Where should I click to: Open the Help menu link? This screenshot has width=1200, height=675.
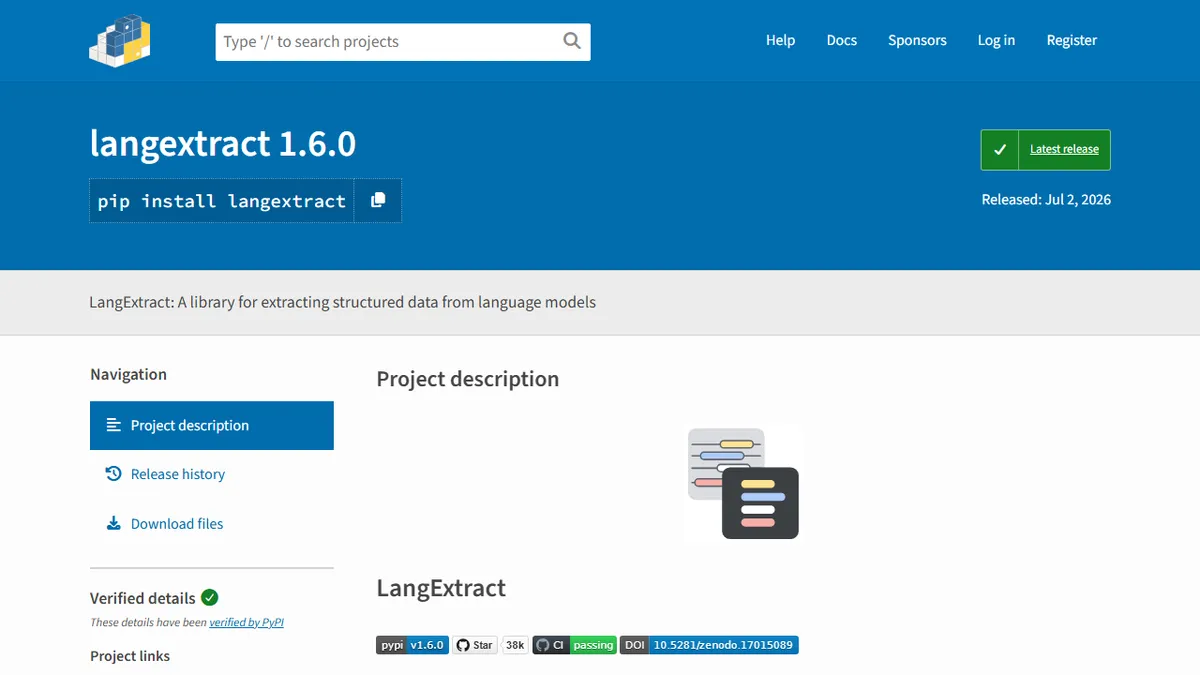780,40
